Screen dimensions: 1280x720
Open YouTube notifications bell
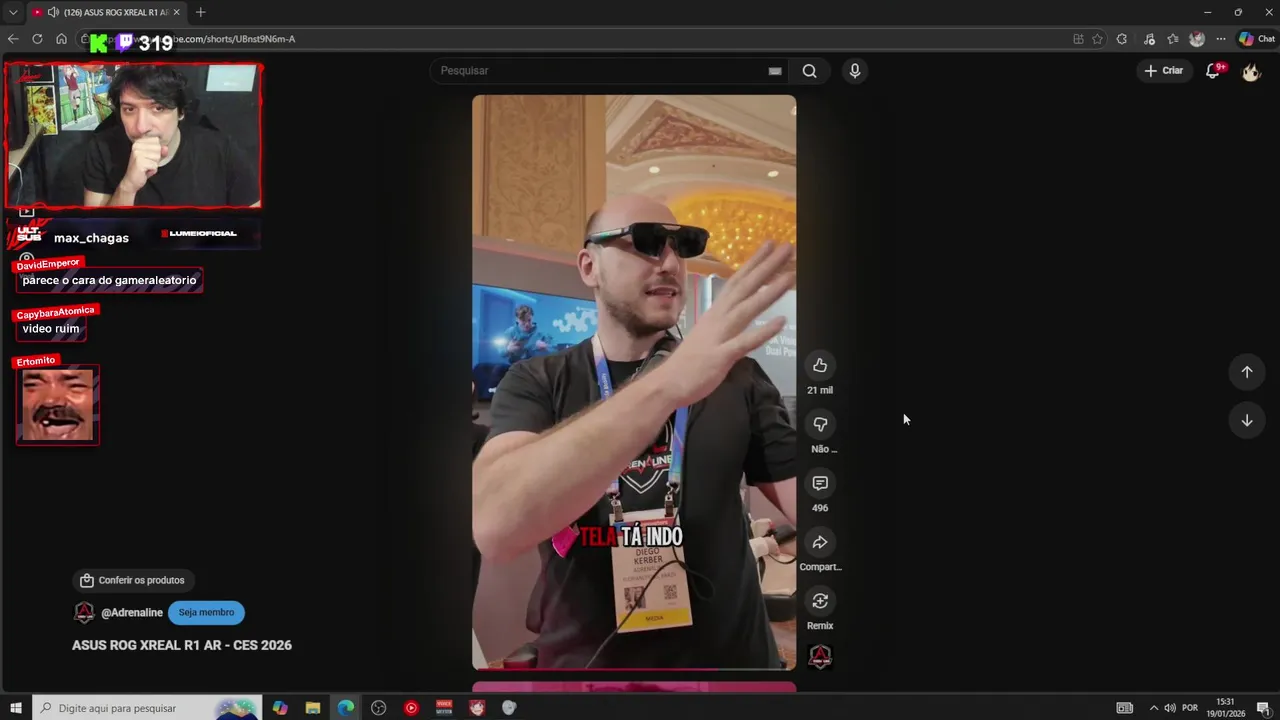[1213, 71]
